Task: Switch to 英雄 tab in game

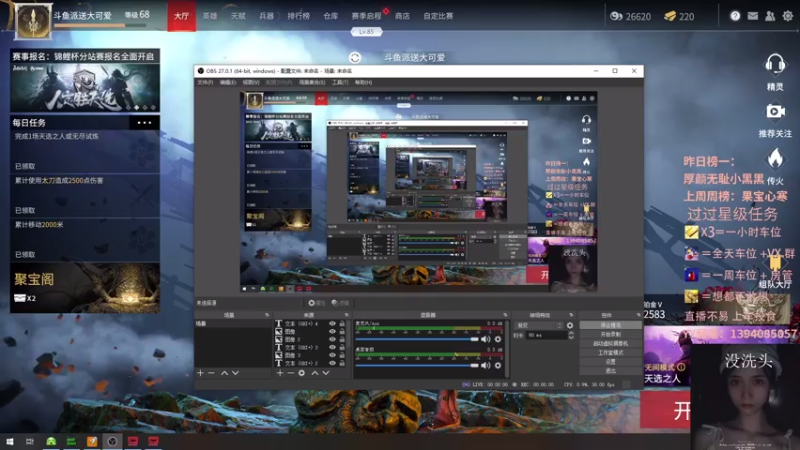Action: coord(210,16)
